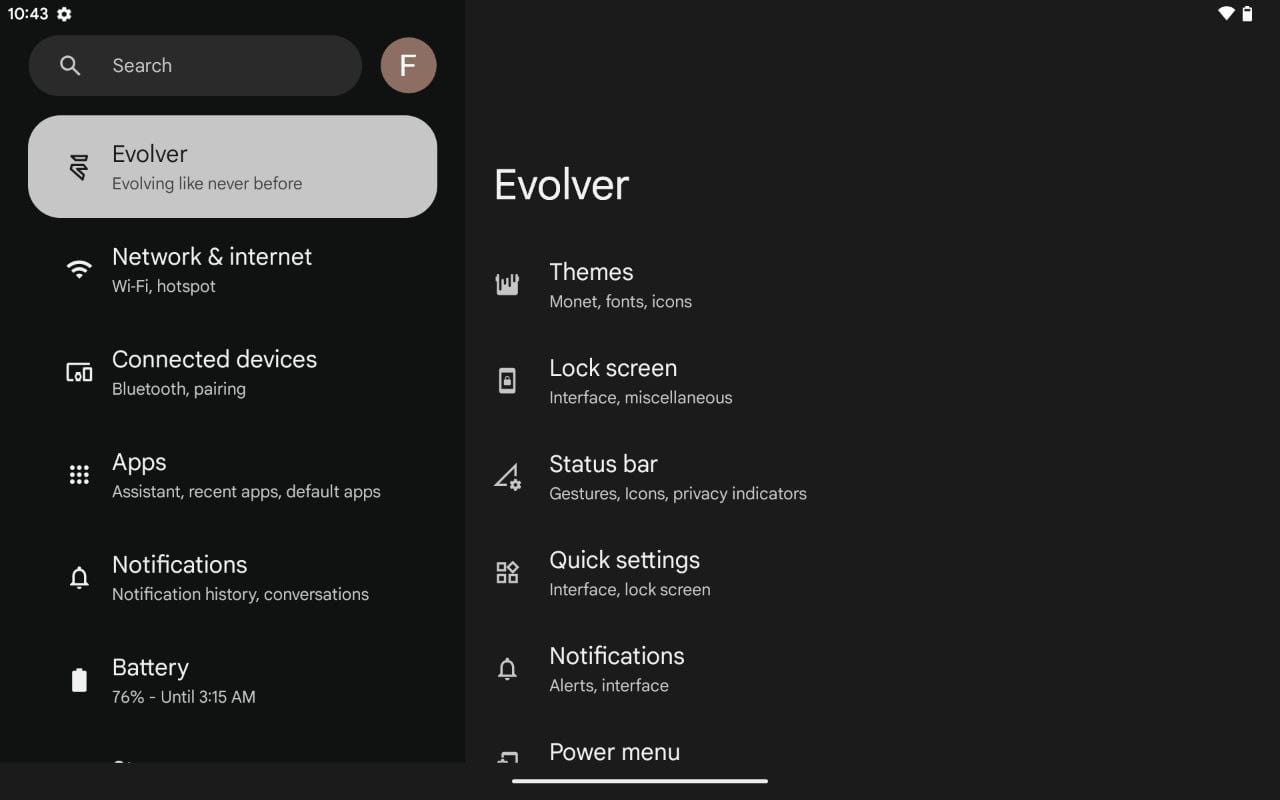1280x800 pixels.
Task: Open Power menu options
Action: [x=872, y=741]
